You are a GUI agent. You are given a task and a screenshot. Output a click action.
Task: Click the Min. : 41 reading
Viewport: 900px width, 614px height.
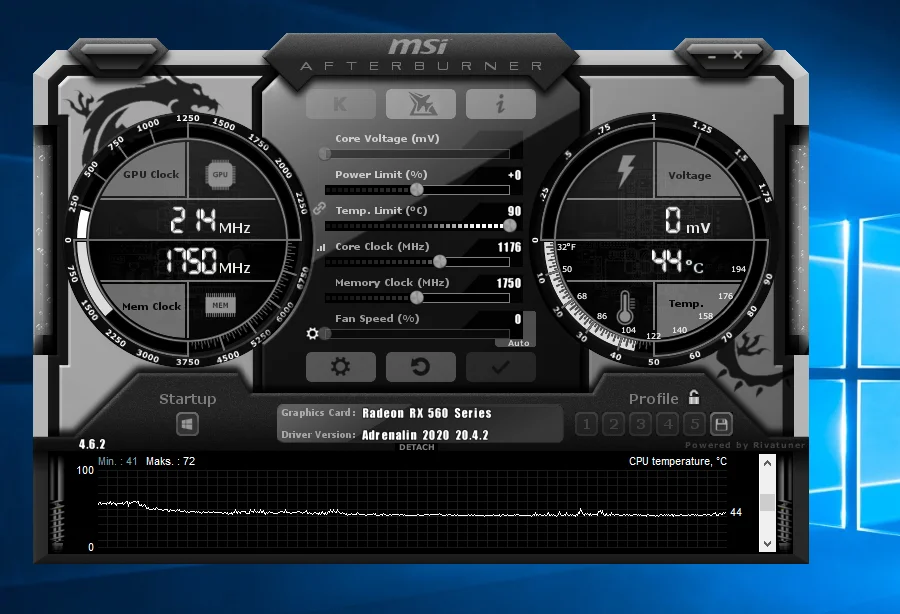click(118, 461)
